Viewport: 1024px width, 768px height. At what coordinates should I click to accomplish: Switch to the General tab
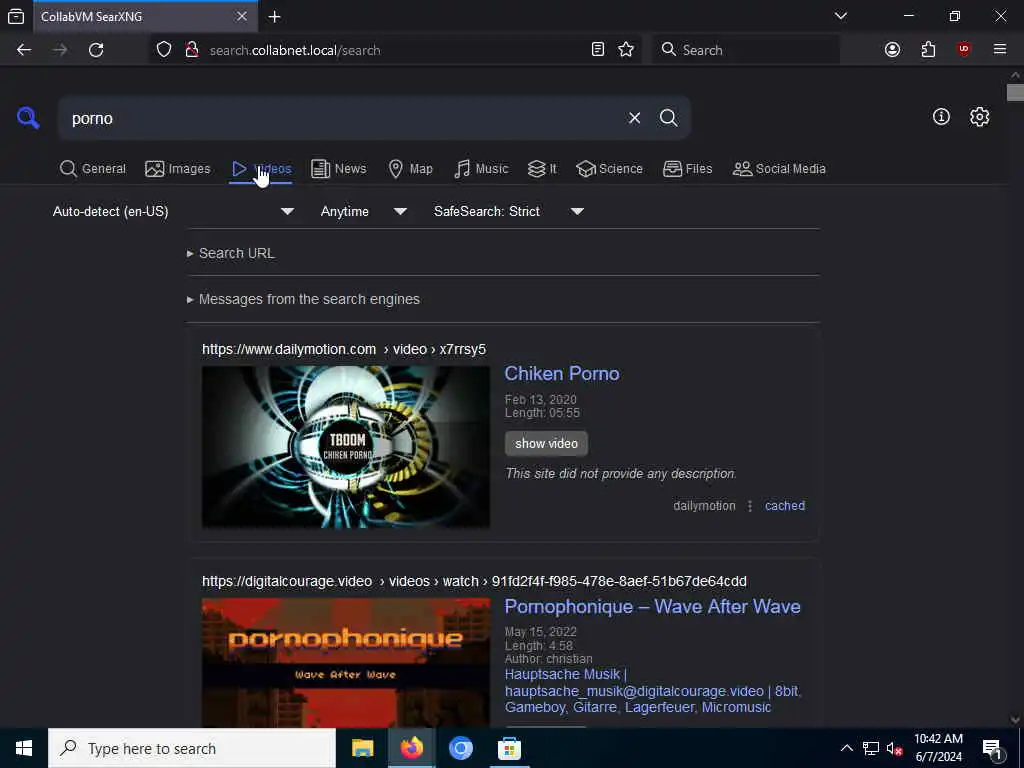[93, 168]
